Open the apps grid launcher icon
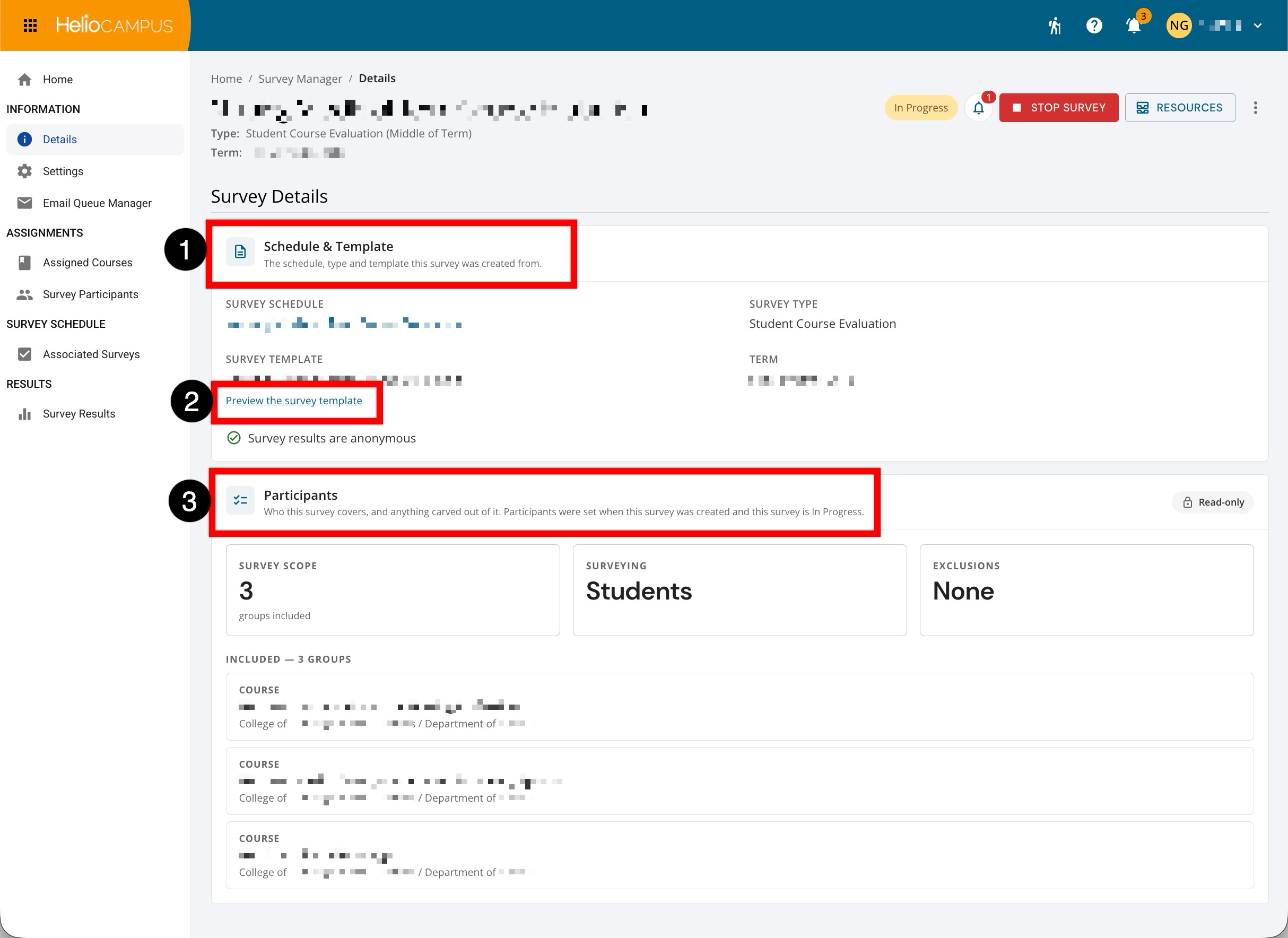 tap(30, 25)
